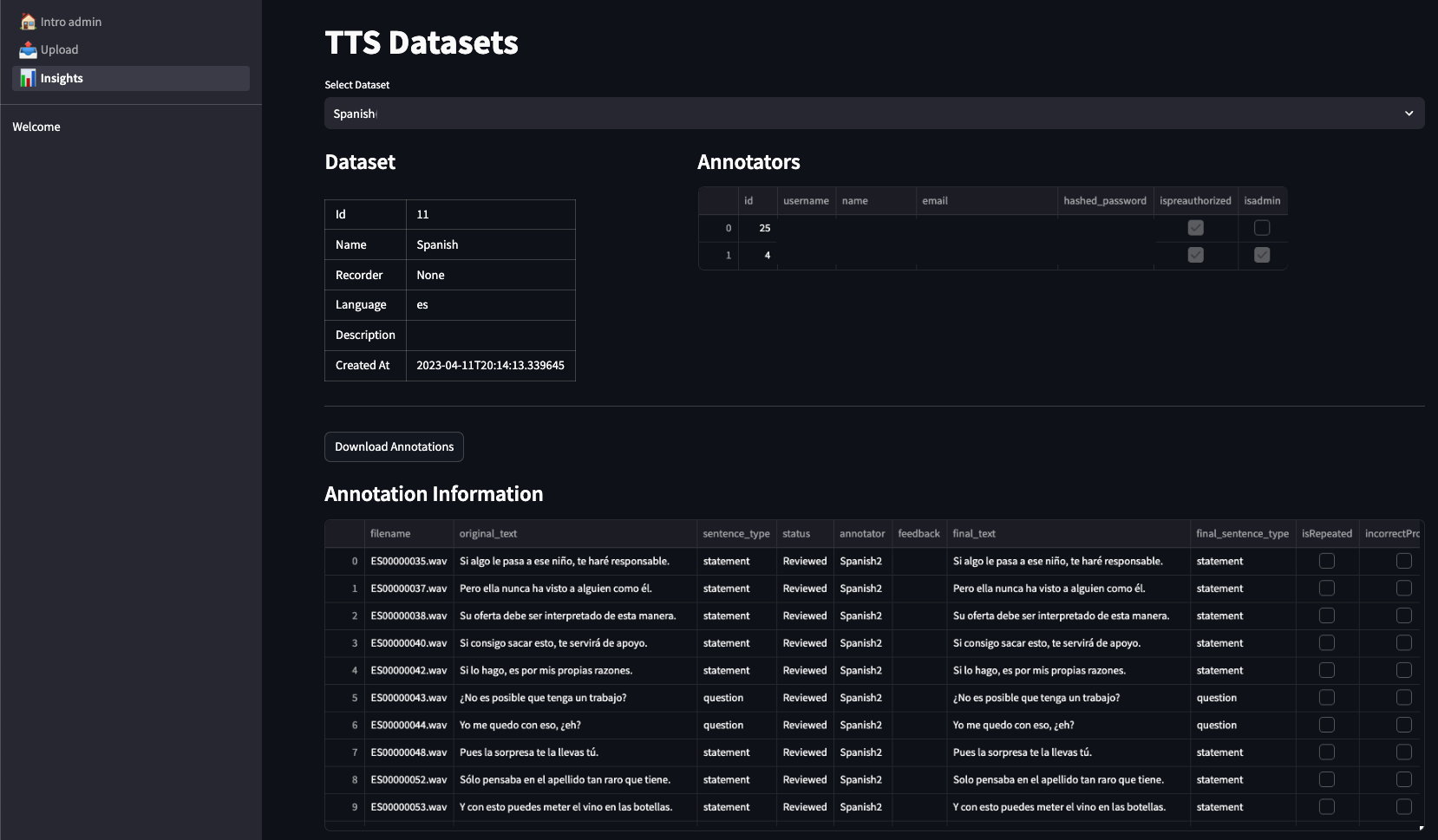Toggle incorrectPro checkbox for ES00000048.wav

[x=1403, y=752]
